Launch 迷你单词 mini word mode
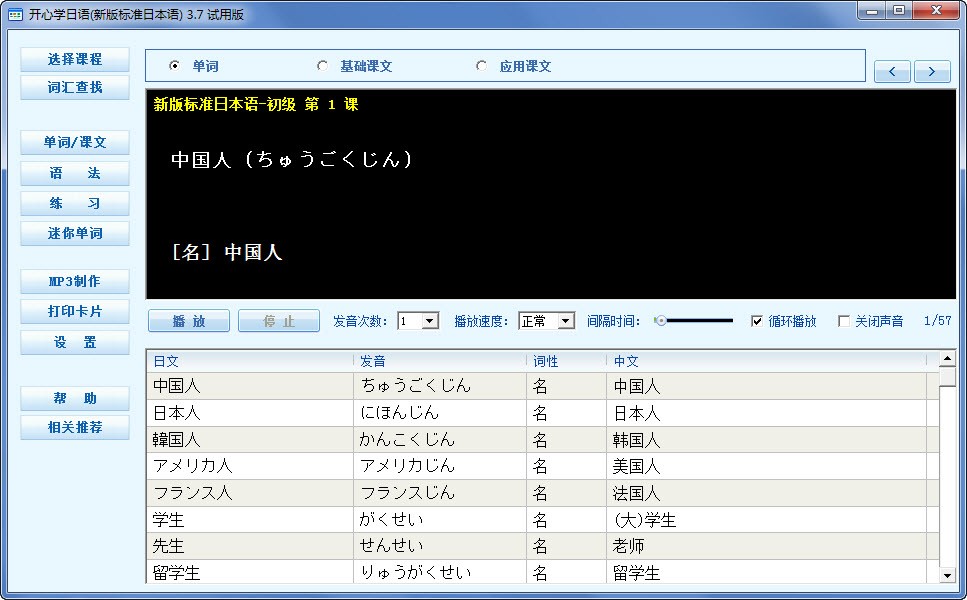The height and width of the screenshot is (600, 967). (75, 234)
